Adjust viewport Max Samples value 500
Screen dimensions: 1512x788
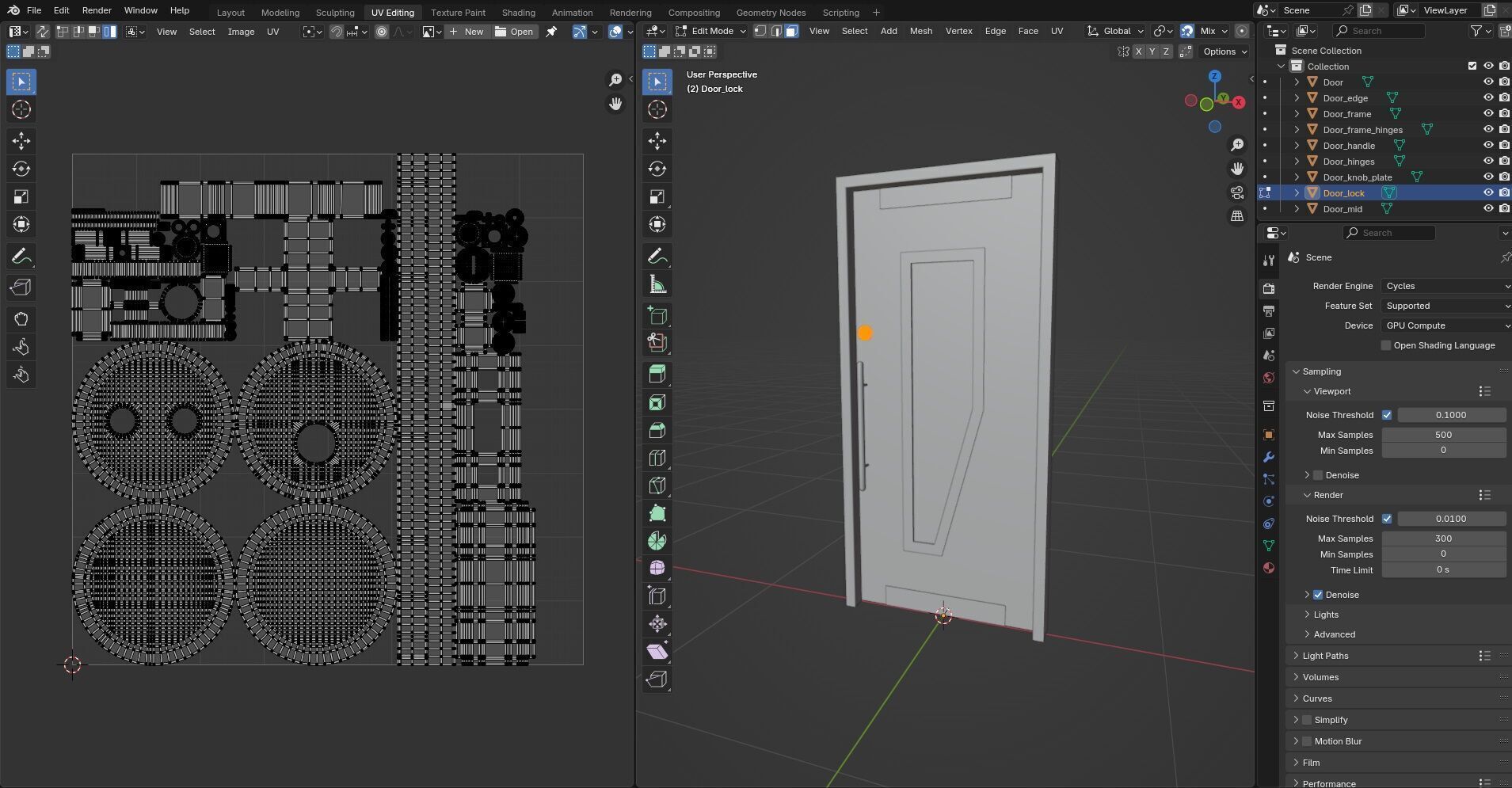point(1443,435)
